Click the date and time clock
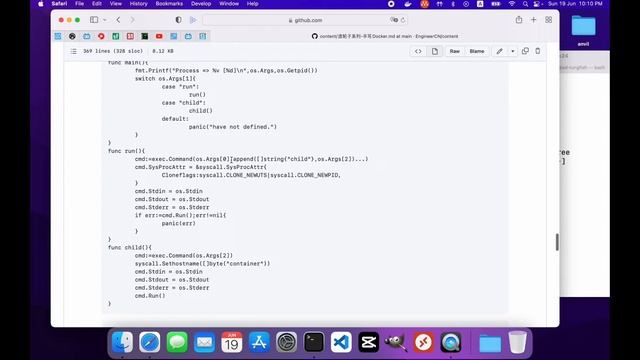This screenshot has width=640, height=360. (576, 4)
